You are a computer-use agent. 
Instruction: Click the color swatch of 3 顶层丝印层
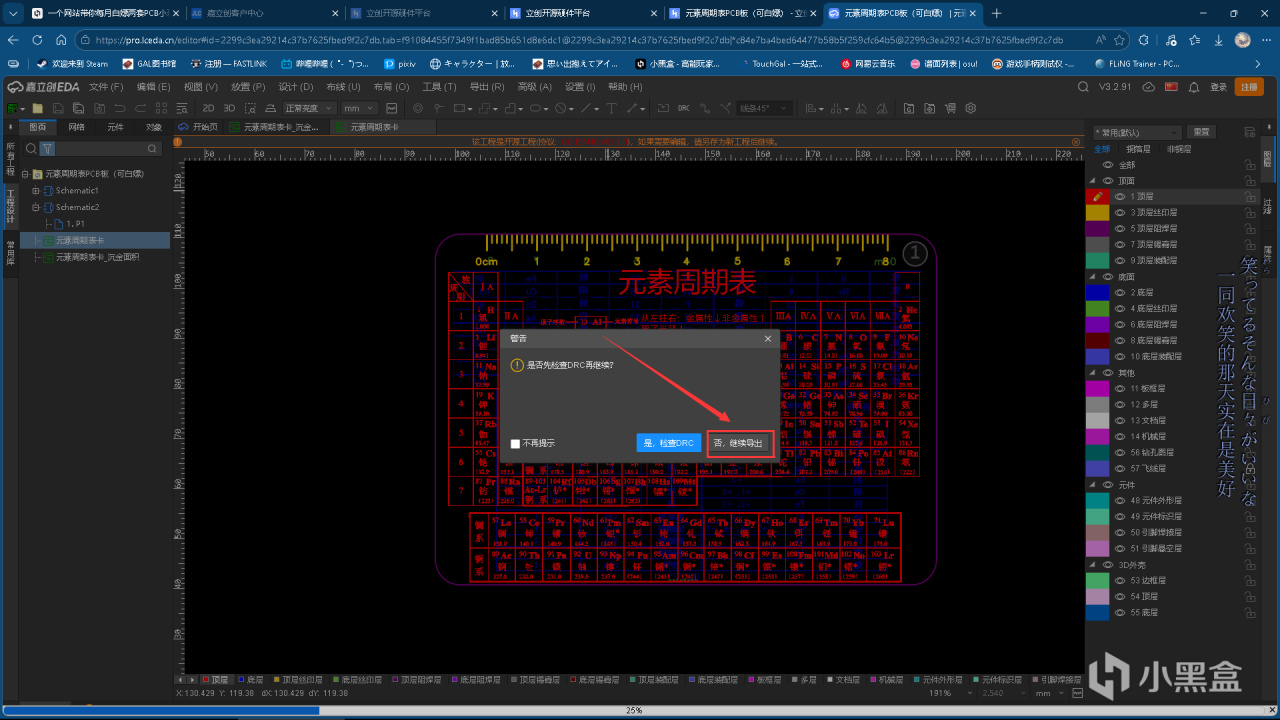click(1097, 213)
